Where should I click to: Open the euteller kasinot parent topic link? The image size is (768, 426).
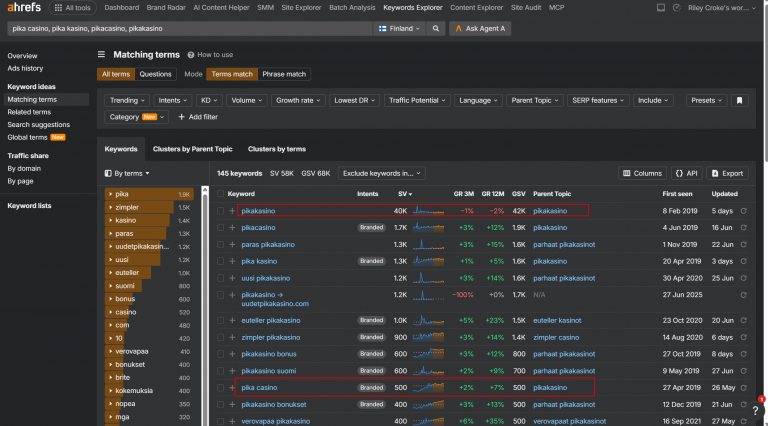[x=557, y=320]
